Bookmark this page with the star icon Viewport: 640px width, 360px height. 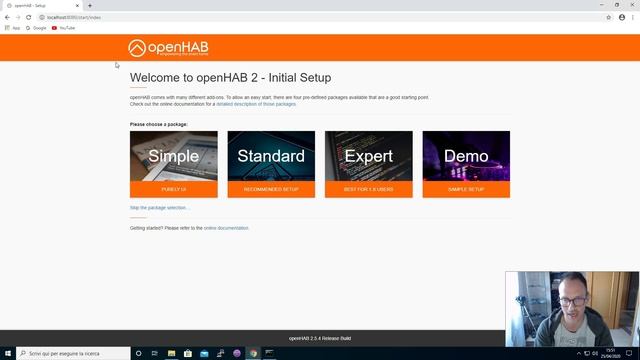tap(609, 18)
